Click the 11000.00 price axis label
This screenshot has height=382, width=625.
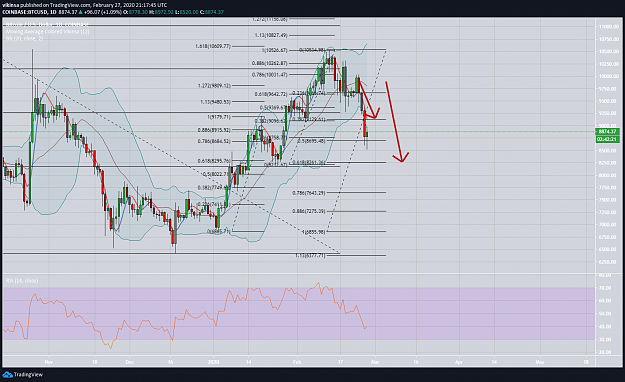coord(608,27)
